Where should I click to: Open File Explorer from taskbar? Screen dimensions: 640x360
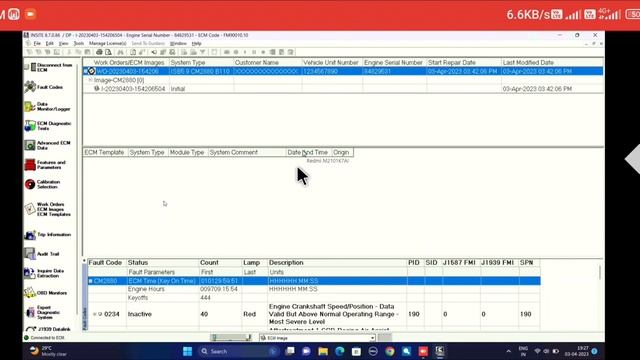pos(323,351)
